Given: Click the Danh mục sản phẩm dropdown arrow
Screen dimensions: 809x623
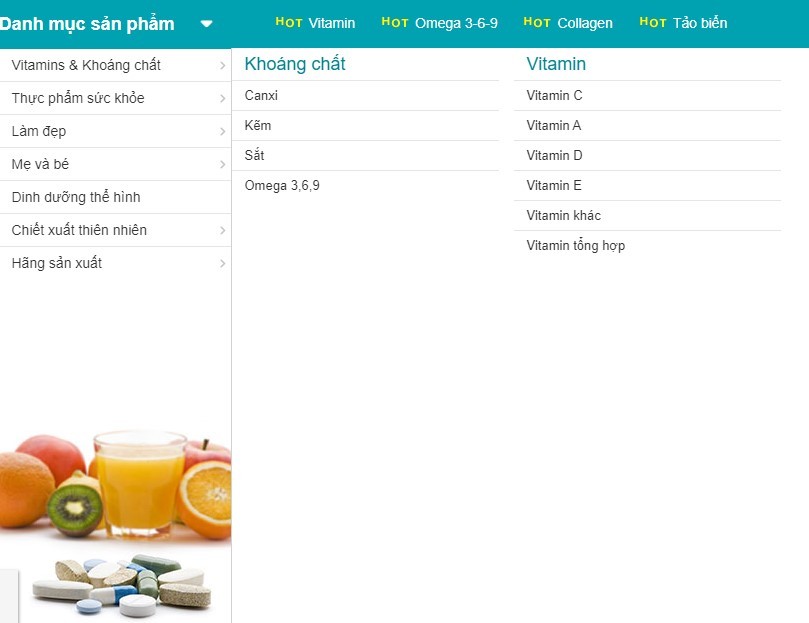Looking at the screenshot, I should click(x=206, y=24).
